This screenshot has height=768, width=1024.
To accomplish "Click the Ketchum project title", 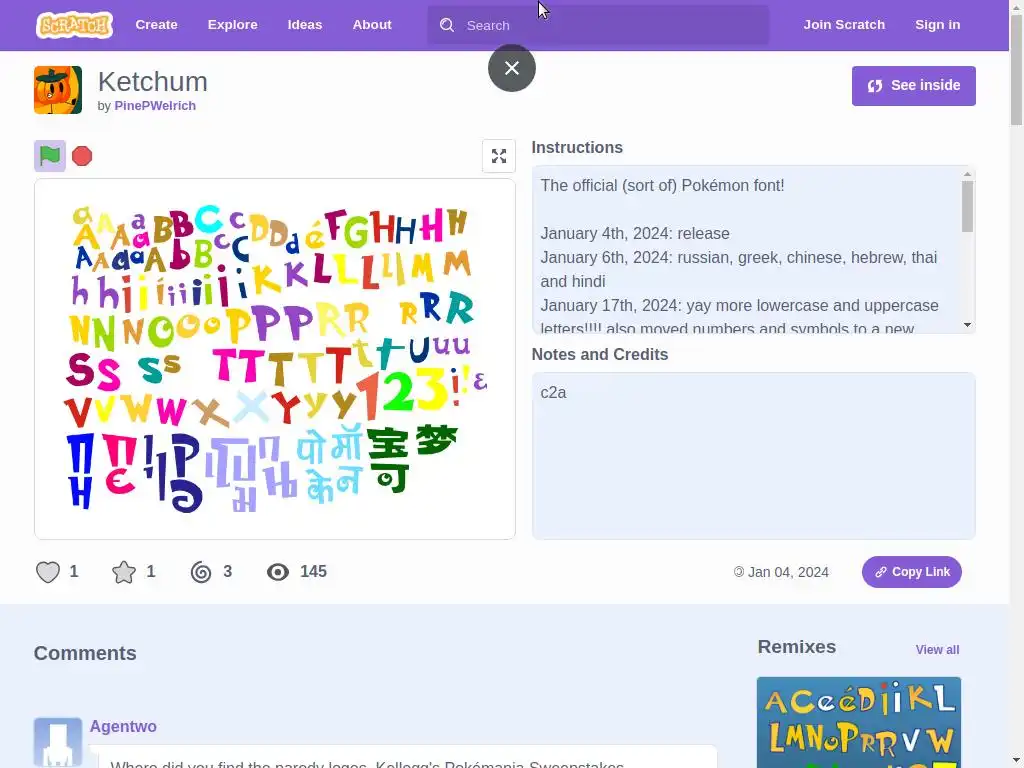I will pos(153,82).
